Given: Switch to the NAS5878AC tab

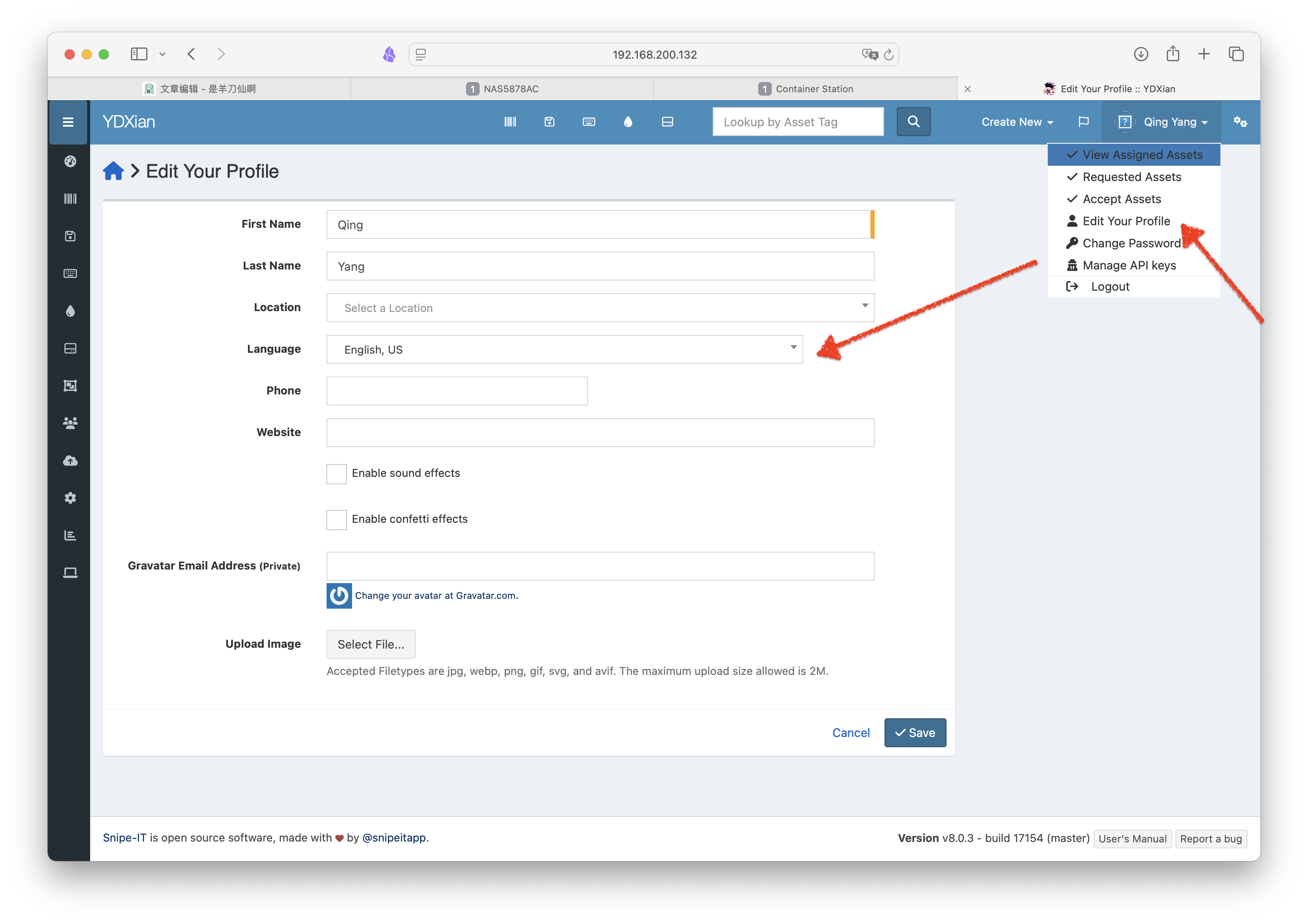Looking at the screenshot, I should click(x=502, y=89).
